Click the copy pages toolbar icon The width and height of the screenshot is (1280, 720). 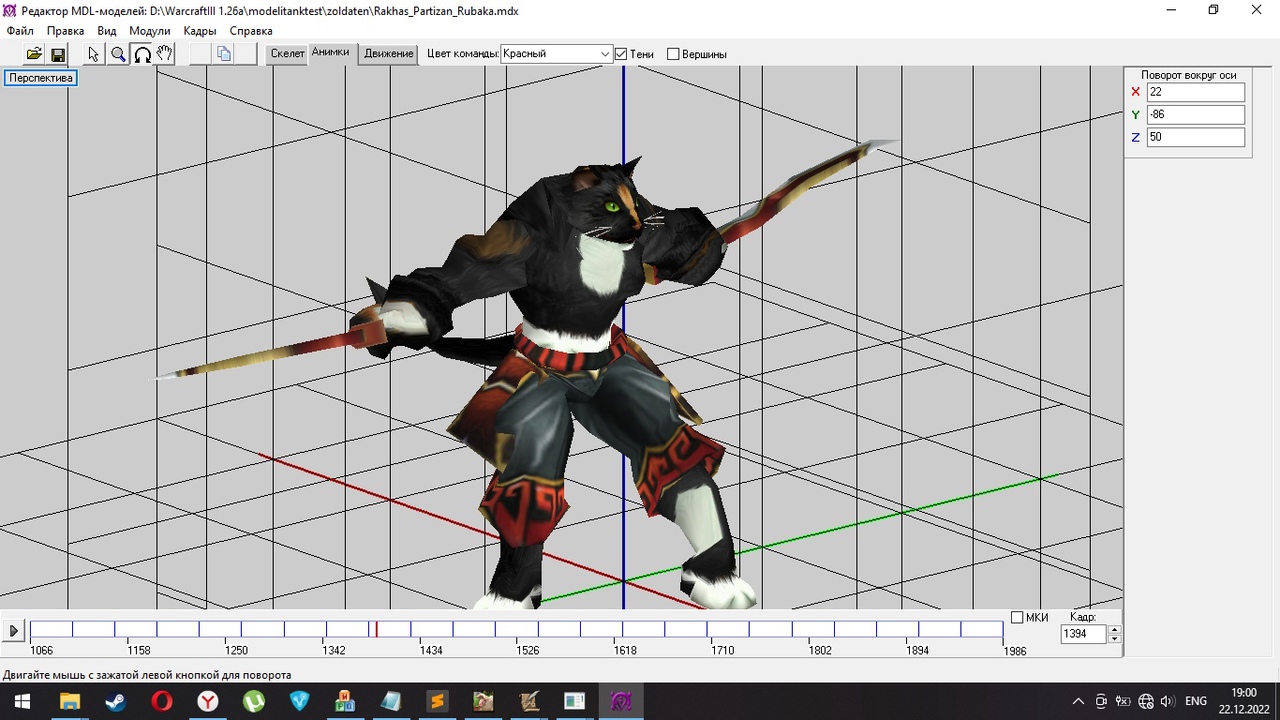[x=224, y=54]
